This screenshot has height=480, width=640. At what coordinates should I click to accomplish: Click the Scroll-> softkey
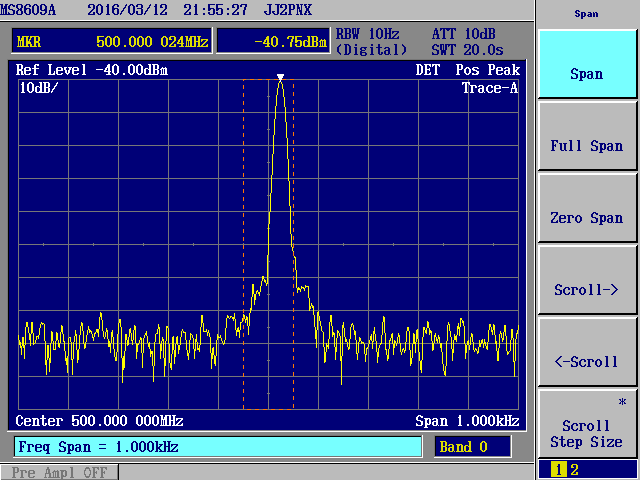point(587,280)
